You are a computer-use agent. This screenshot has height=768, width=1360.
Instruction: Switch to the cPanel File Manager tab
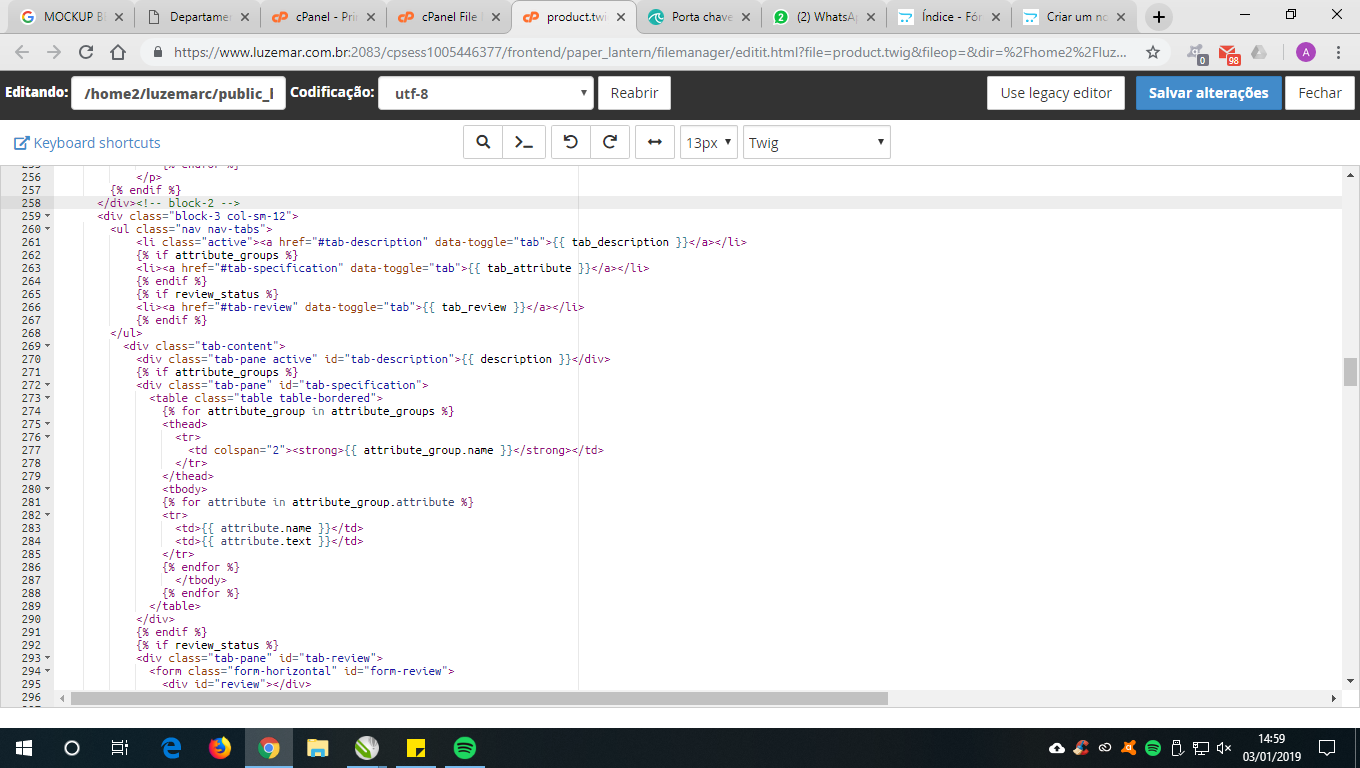447,17
